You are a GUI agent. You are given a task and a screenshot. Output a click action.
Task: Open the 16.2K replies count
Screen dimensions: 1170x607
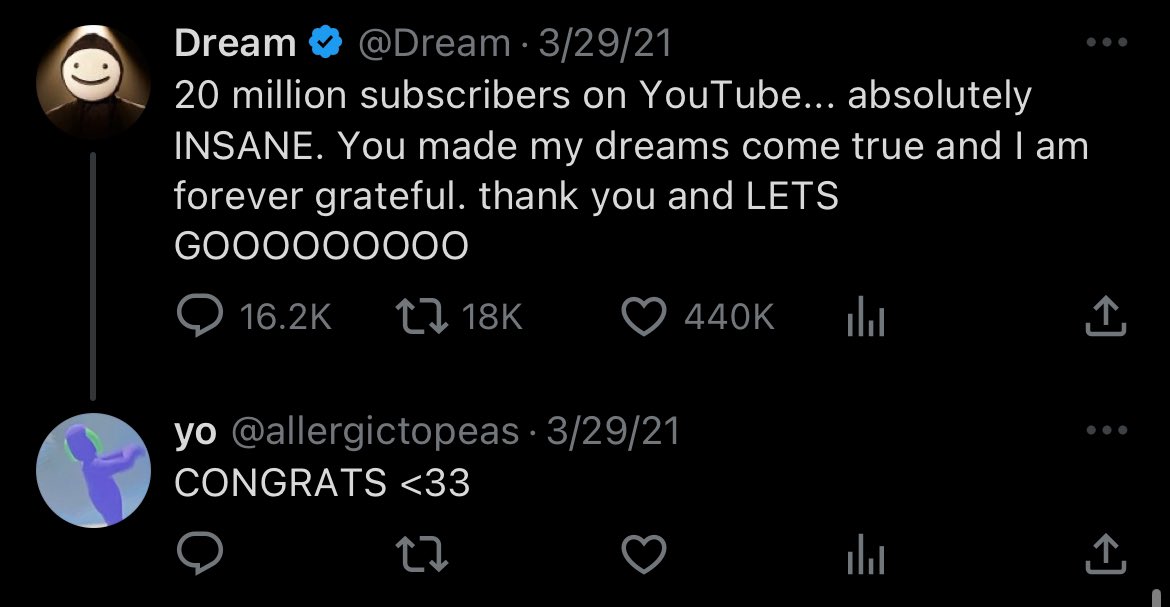(285, 317)
